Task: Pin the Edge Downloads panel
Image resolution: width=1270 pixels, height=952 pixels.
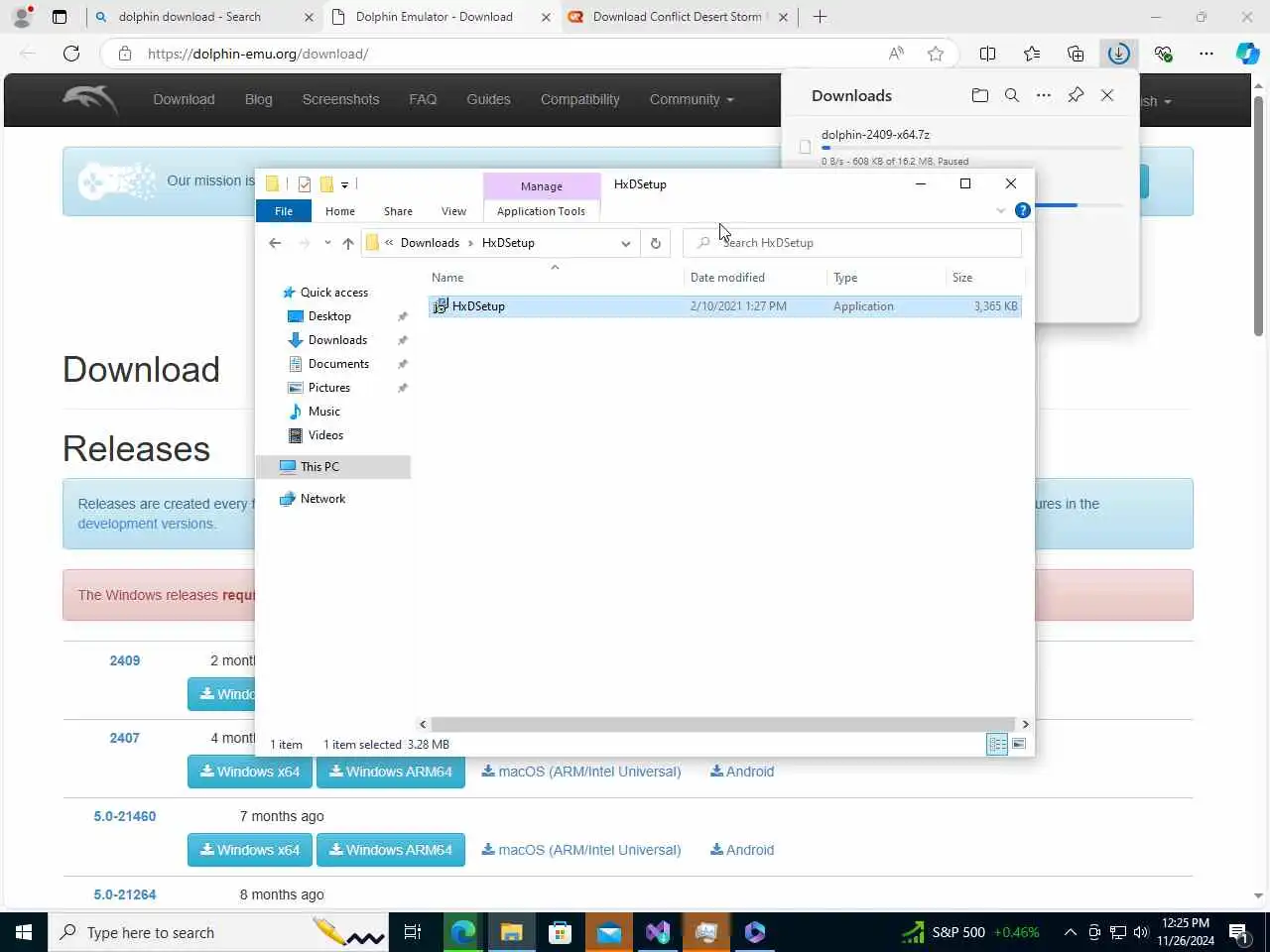Action: [1076, 95]
